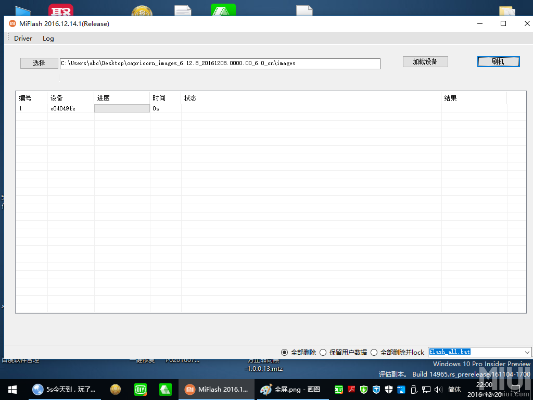The width and height of the screenshot is (533, 400).
Task: Click the USB device tray icon
Action: [413, 389]
